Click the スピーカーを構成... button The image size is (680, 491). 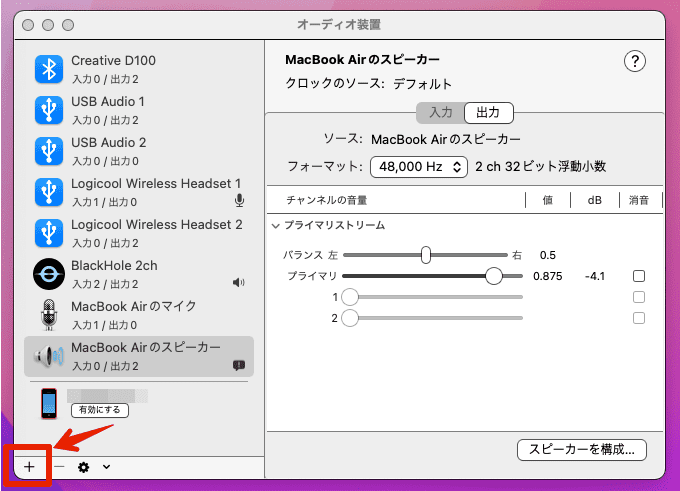[582, 450]
